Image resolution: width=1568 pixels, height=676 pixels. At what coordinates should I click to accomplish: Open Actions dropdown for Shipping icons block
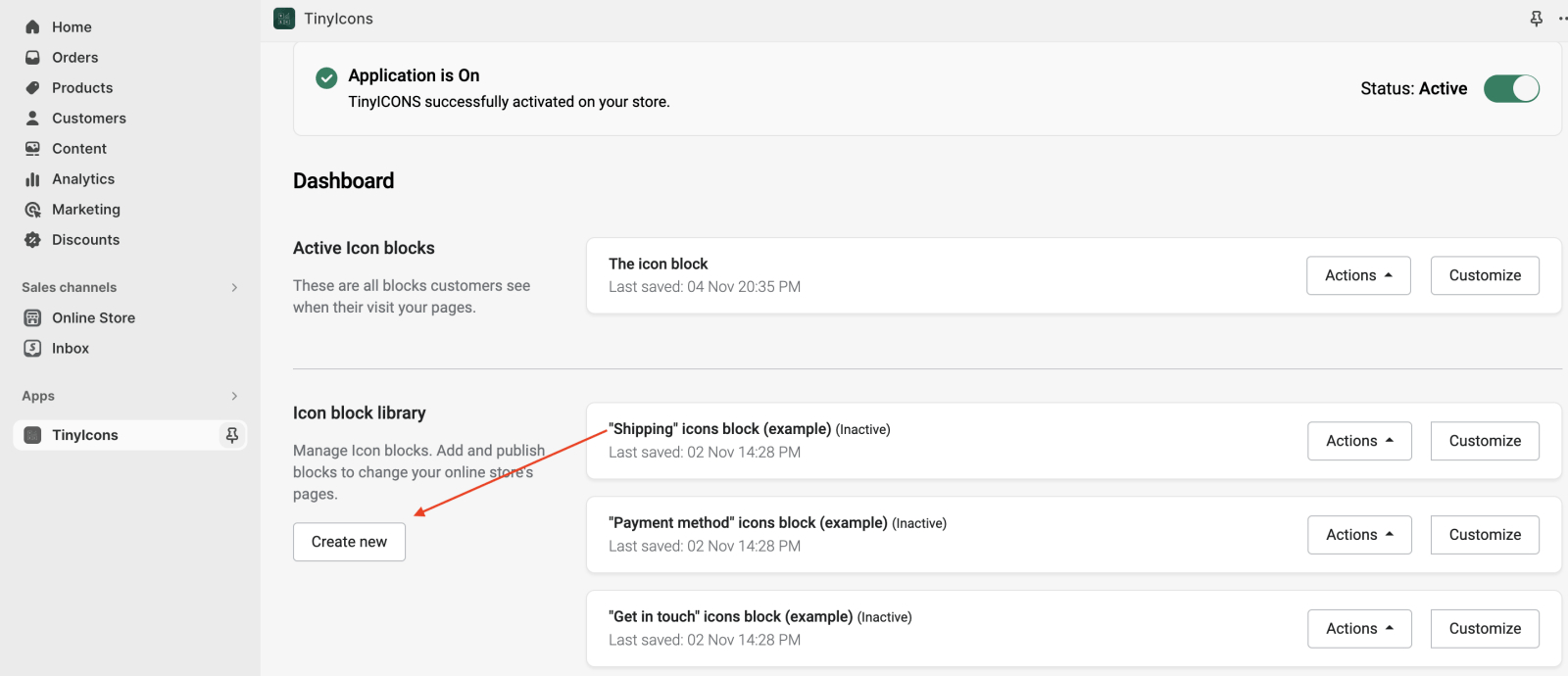tap(1358, 442)
